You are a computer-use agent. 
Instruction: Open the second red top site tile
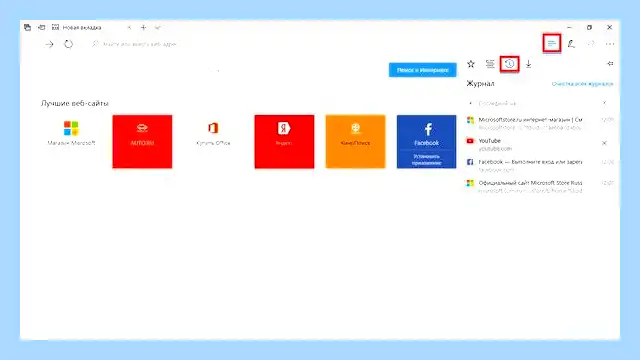(x=142, y=141)
